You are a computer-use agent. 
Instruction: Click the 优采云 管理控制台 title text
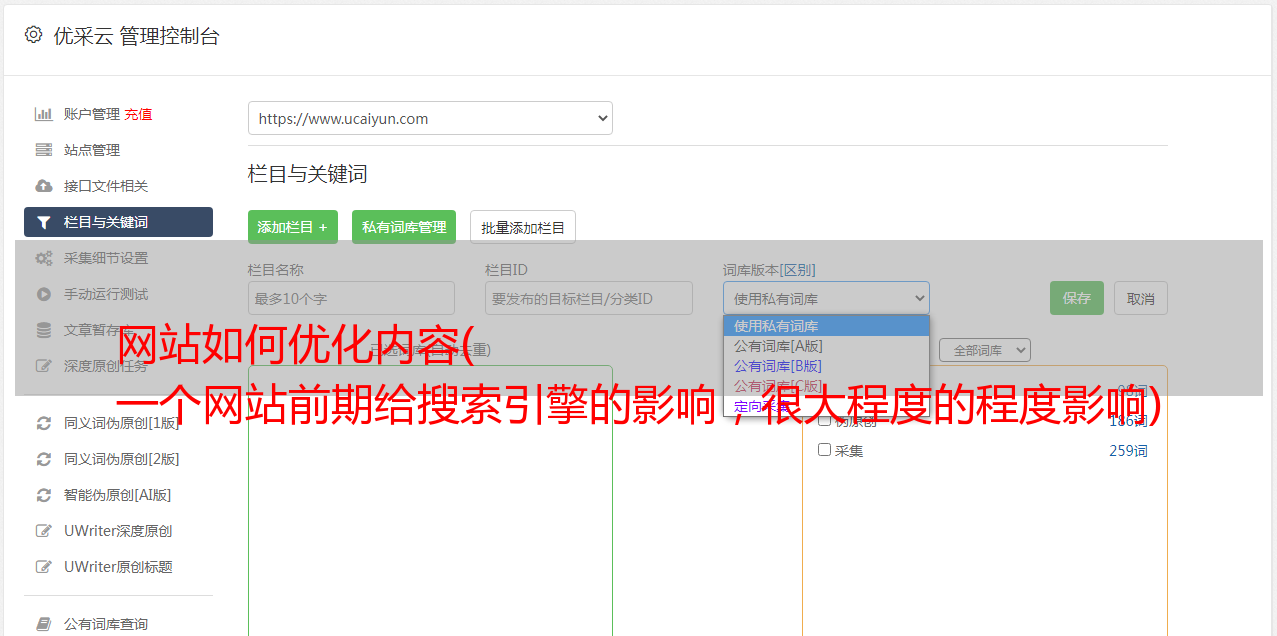[x=136, y=36]
